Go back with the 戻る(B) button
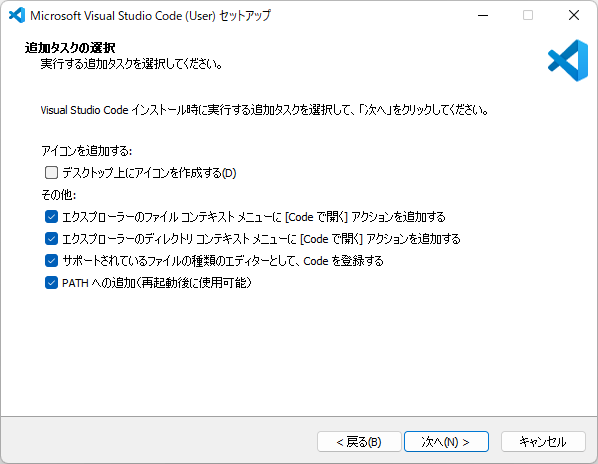The width and height of the screenshot is (598, 464). [x=359, y=442]
